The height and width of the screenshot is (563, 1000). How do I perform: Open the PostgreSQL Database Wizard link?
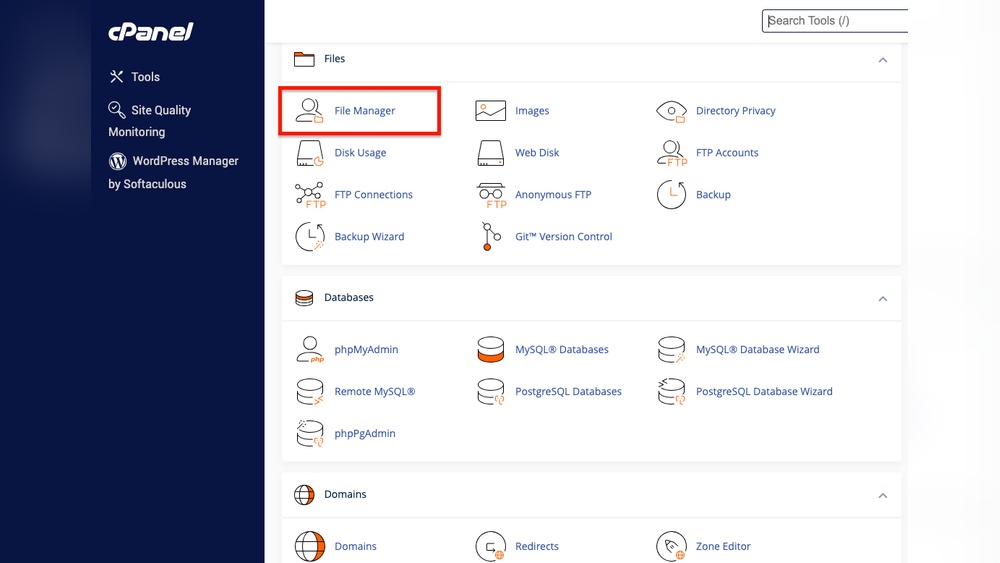tap(764, 391)
